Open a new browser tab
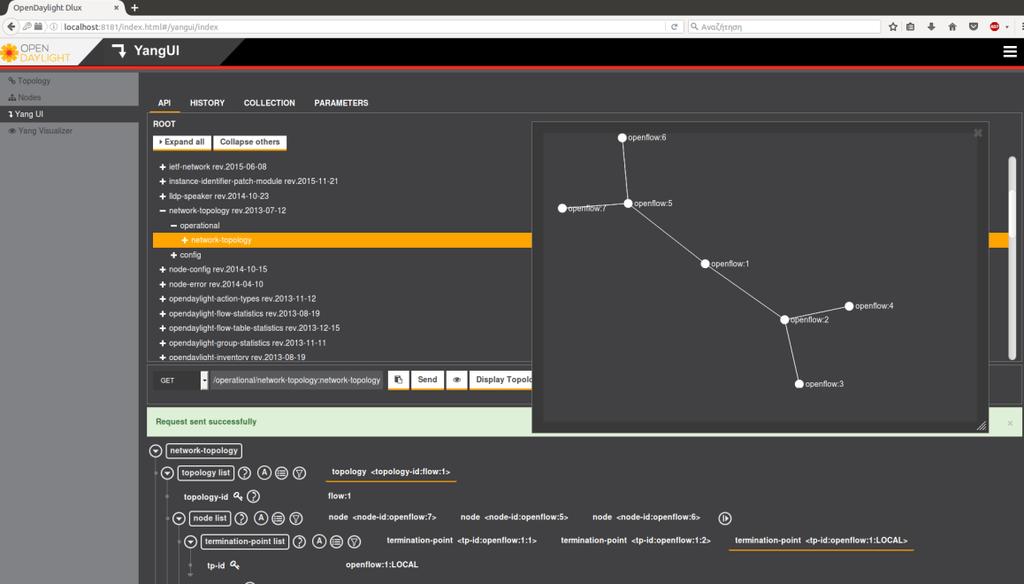The height and width of the screenshot is (584, 1024). (x=135, y=8)
